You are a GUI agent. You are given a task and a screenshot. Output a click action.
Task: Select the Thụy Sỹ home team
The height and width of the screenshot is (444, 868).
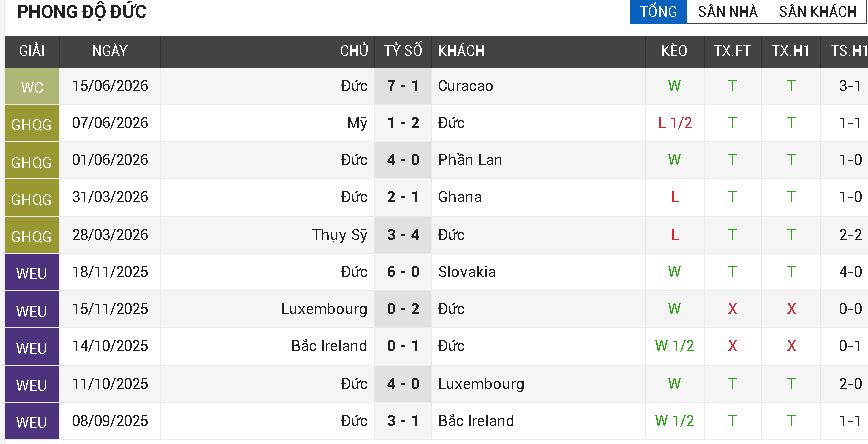[339, 235]
